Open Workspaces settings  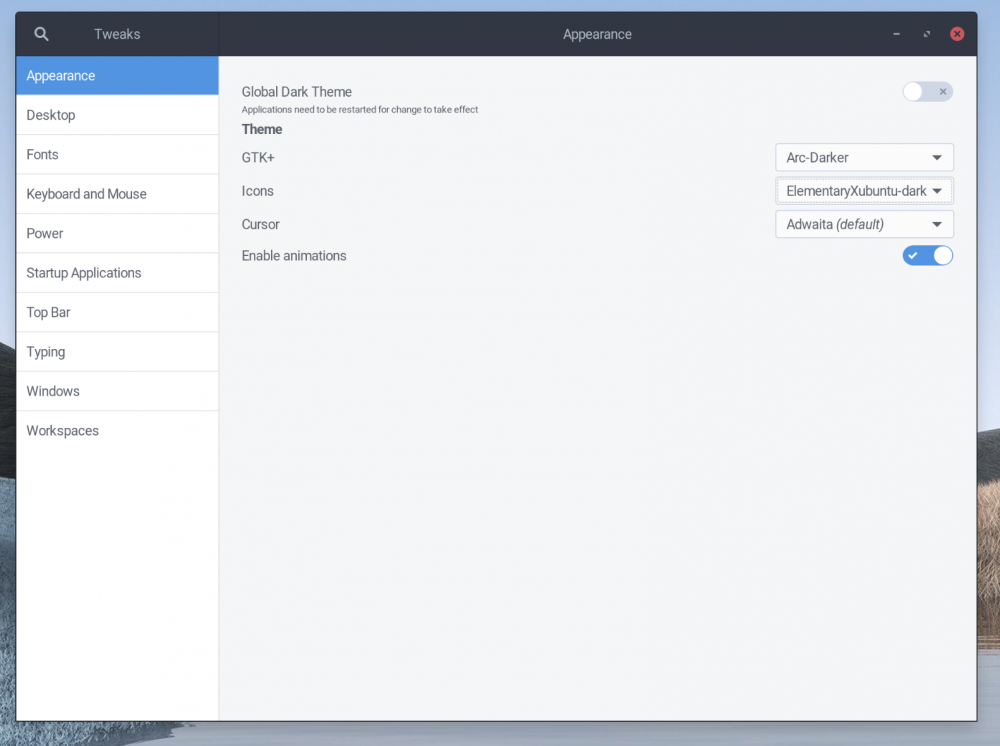[x=117, y=431]
